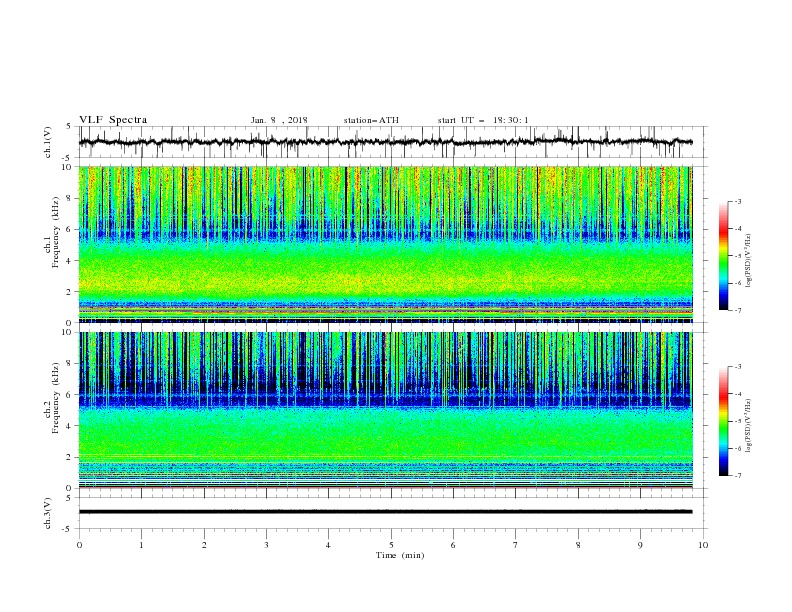Click the "10" tick on the time axis
The height and width of the screenshot is (612, 792).
point(703,545)
